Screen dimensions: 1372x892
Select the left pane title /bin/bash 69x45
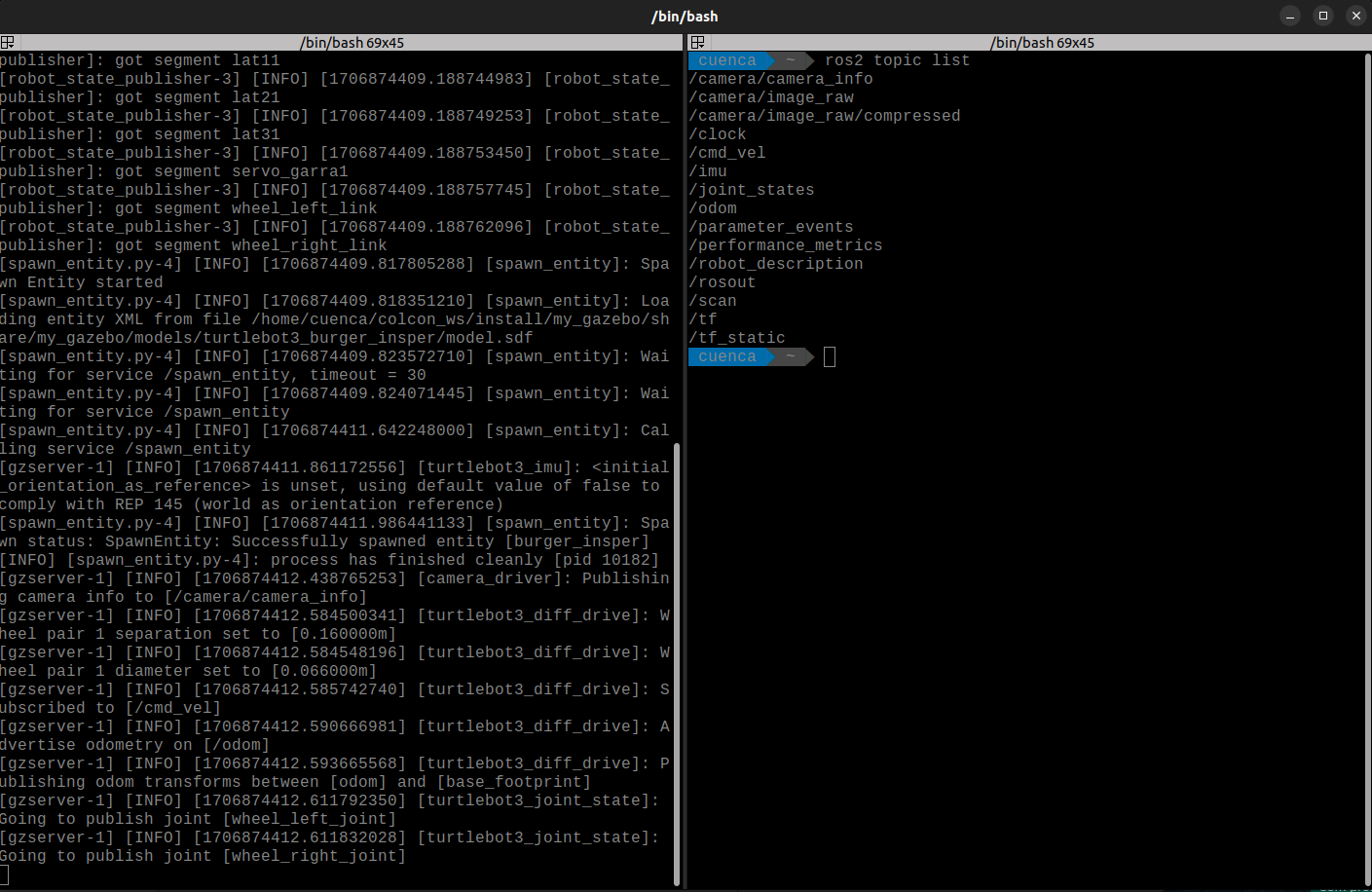click(352, 43)
